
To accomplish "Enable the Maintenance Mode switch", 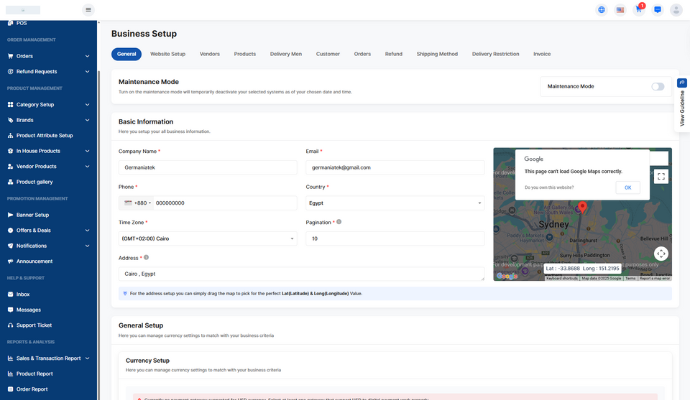I will pyautogui.click(x=657, y=87).
